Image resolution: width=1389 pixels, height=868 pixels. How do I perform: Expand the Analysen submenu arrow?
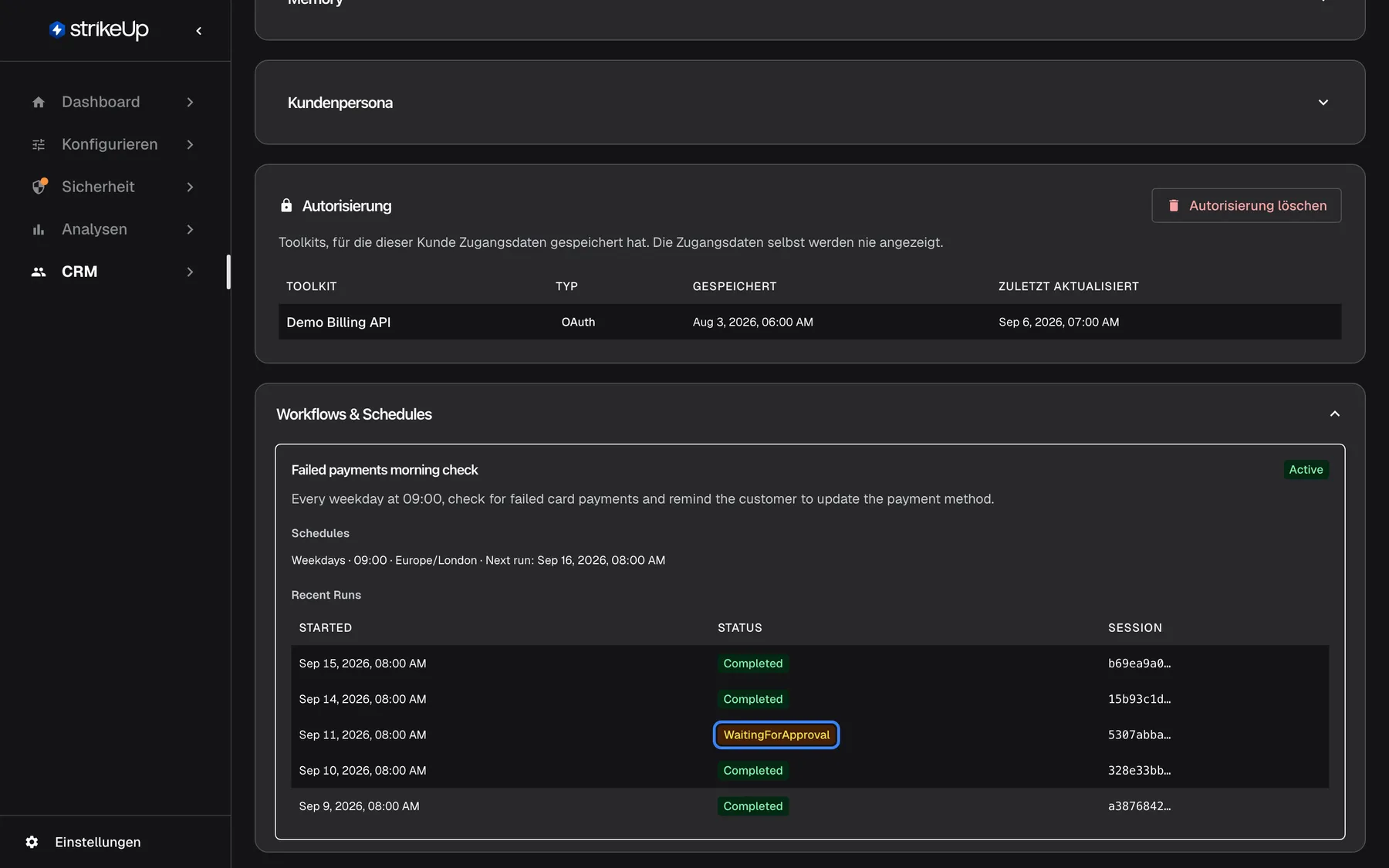(190, 229)
